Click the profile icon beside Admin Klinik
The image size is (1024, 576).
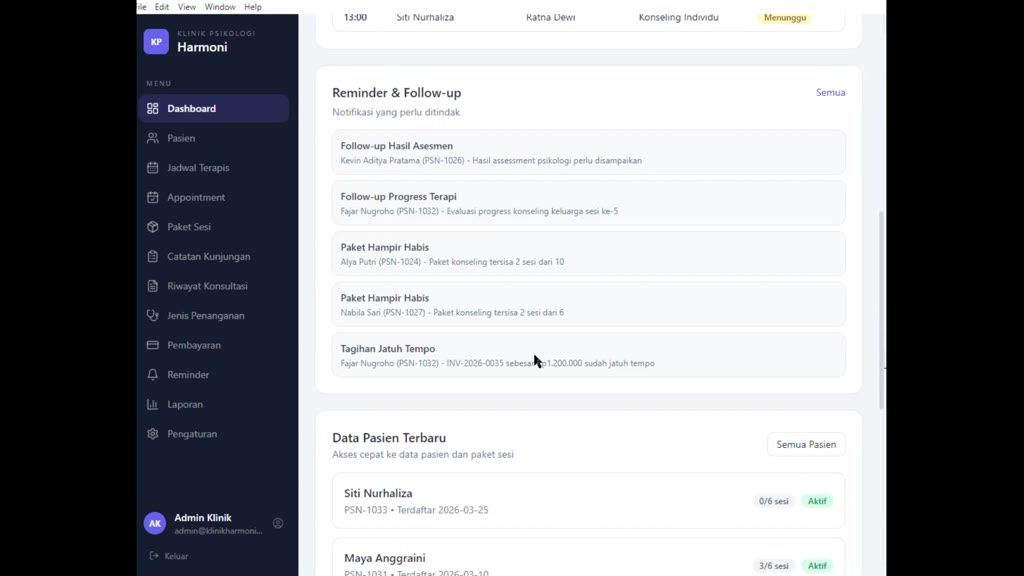pos(278,523)
